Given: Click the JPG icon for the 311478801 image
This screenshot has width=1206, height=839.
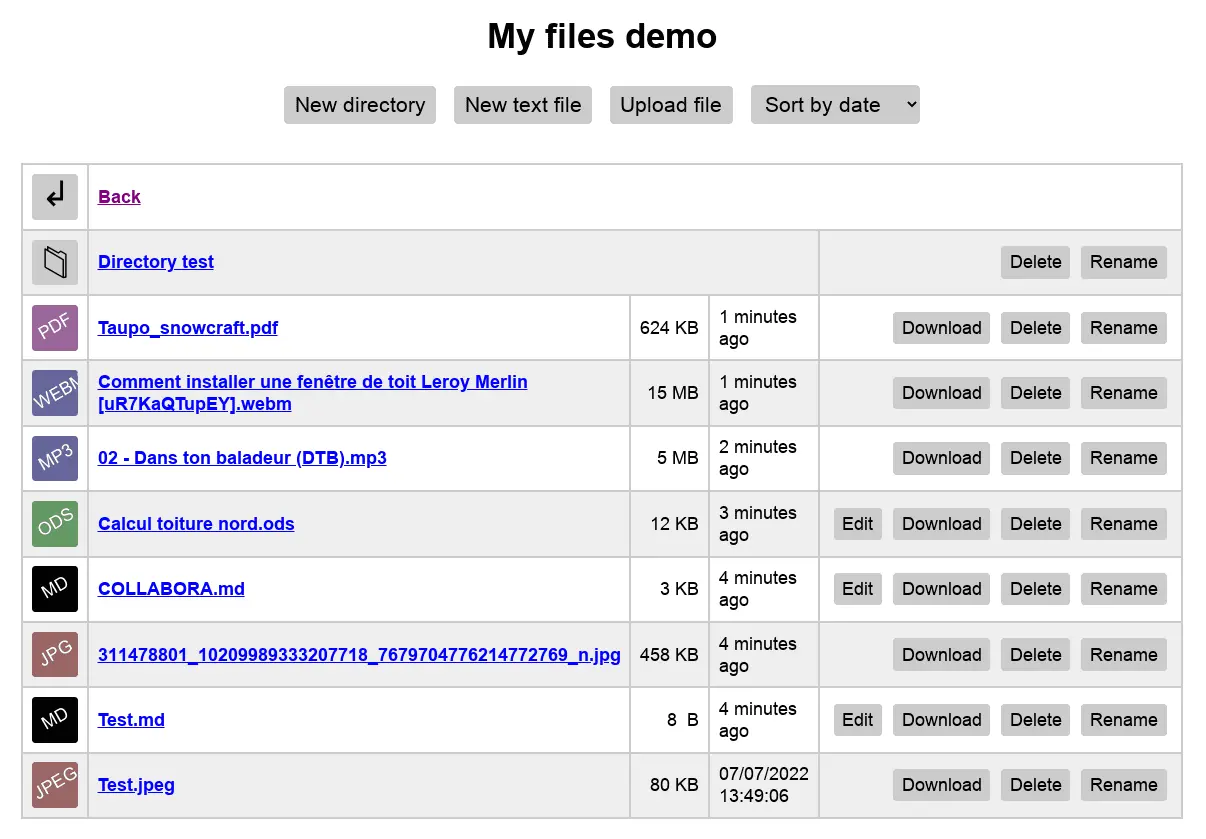Looking at the screenshot, I should 55,654.
